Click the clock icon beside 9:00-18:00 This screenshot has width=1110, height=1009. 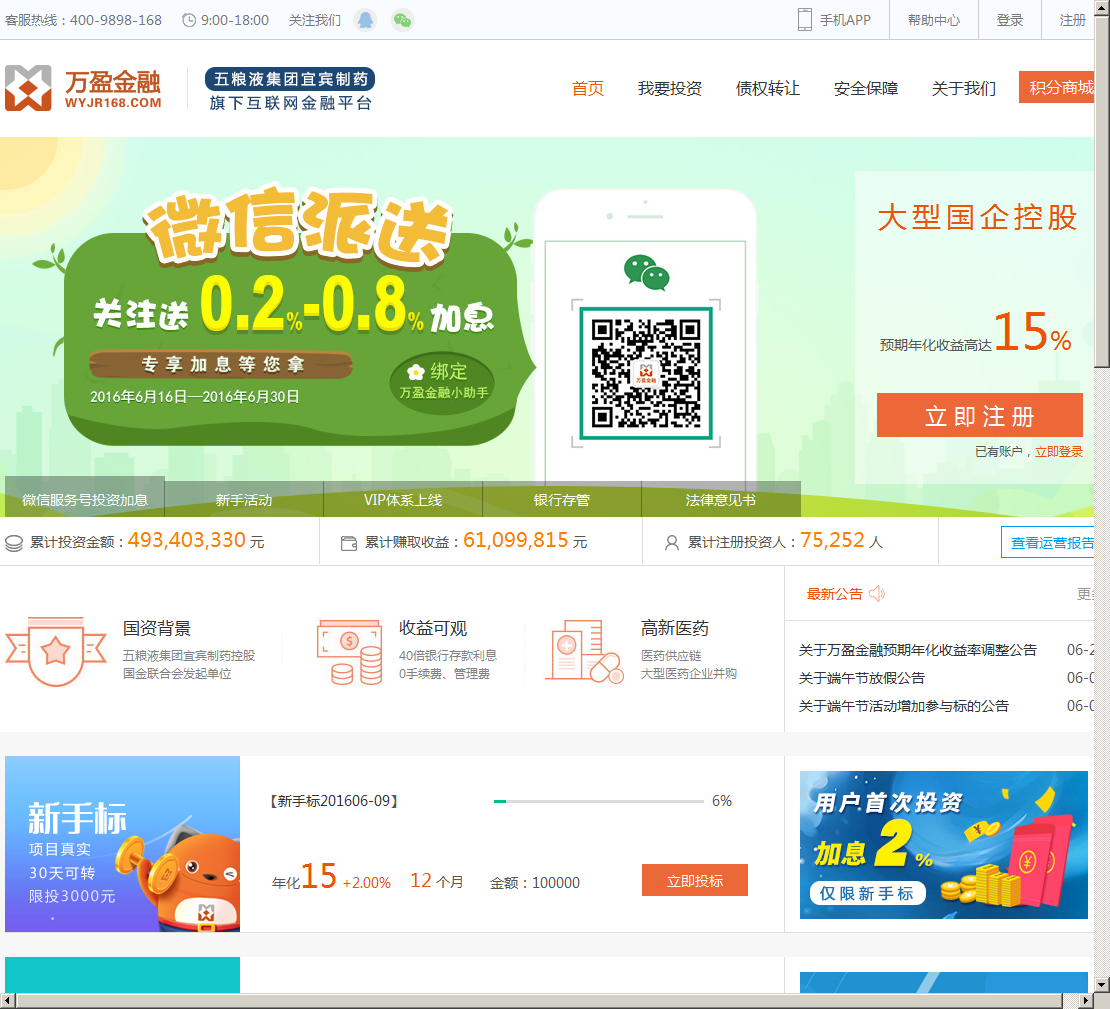(189, 20)
